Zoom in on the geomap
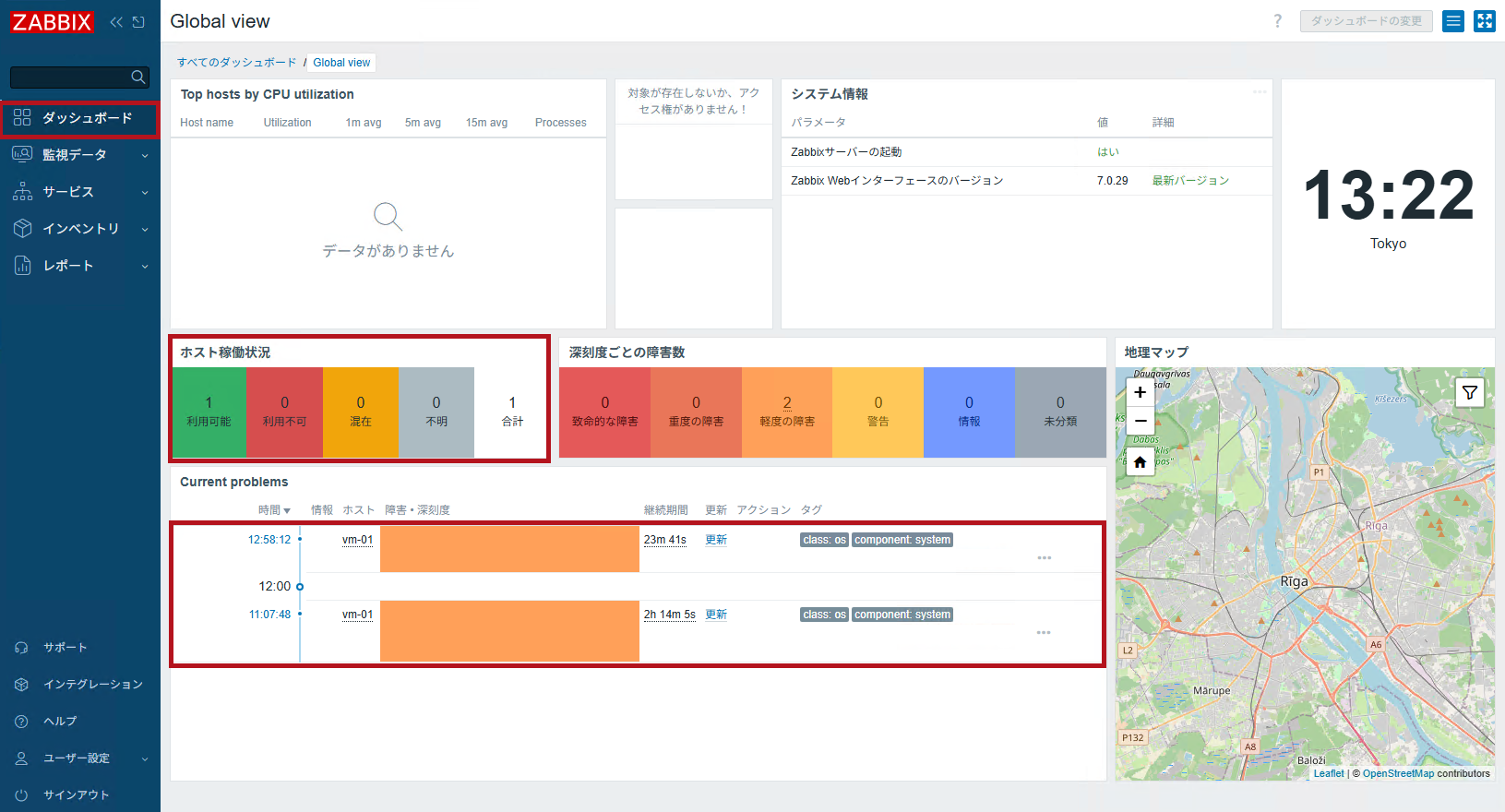This screenshot has width=1505, height=812. [1141, 392]
